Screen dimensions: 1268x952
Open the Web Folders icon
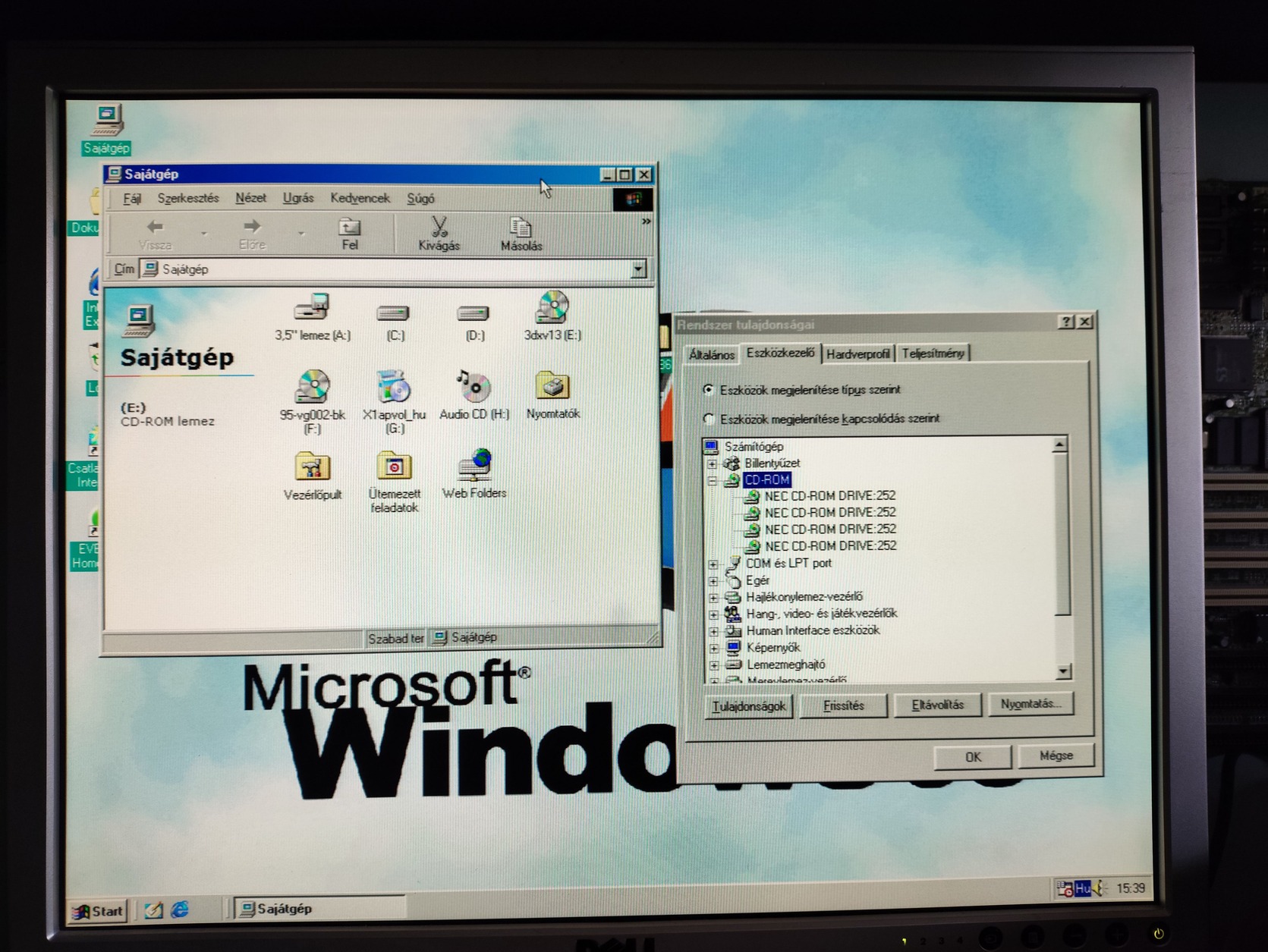[474, 475]
